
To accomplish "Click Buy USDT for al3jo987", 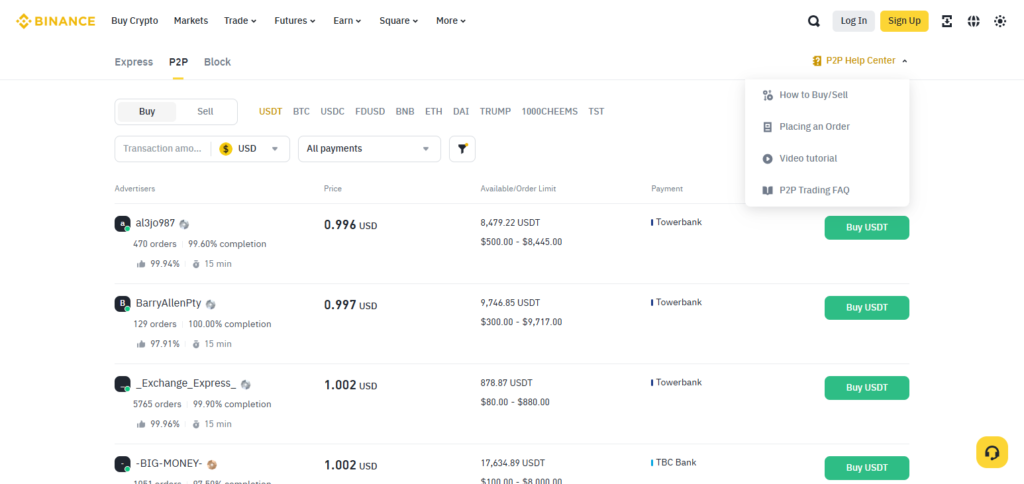I will coord(867,228).
